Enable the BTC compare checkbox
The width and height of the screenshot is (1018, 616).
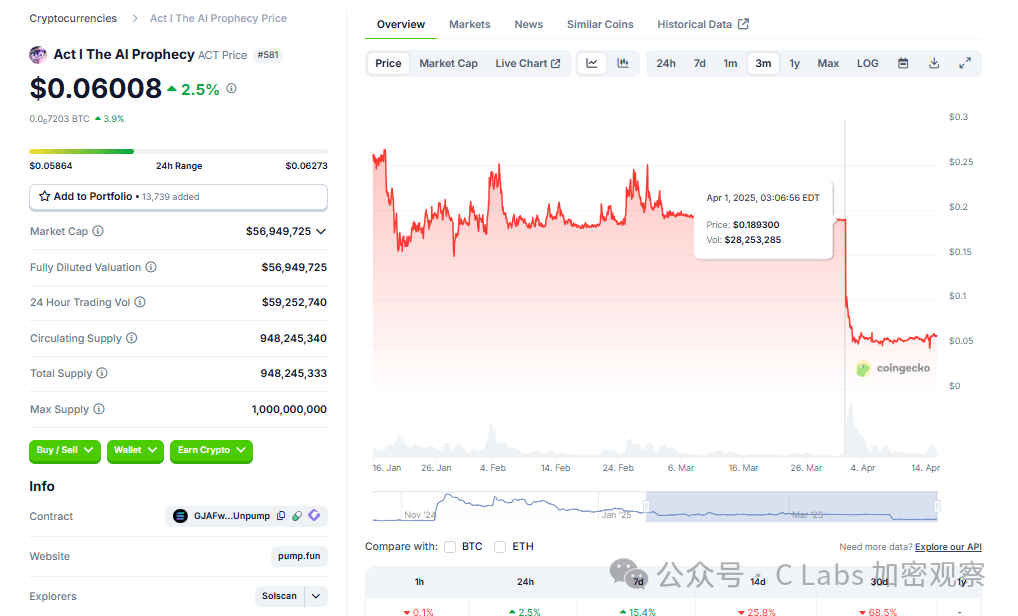450,547
